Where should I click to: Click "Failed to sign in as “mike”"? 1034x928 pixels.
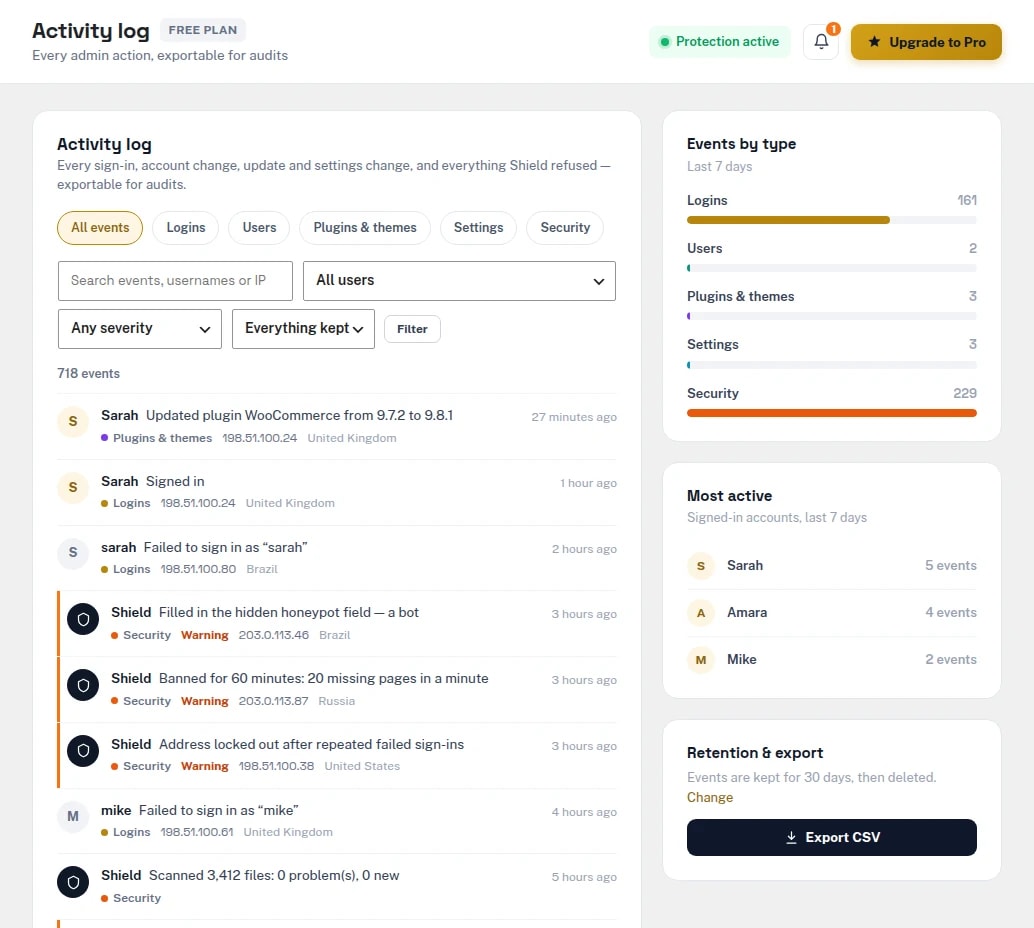[218, 811]
